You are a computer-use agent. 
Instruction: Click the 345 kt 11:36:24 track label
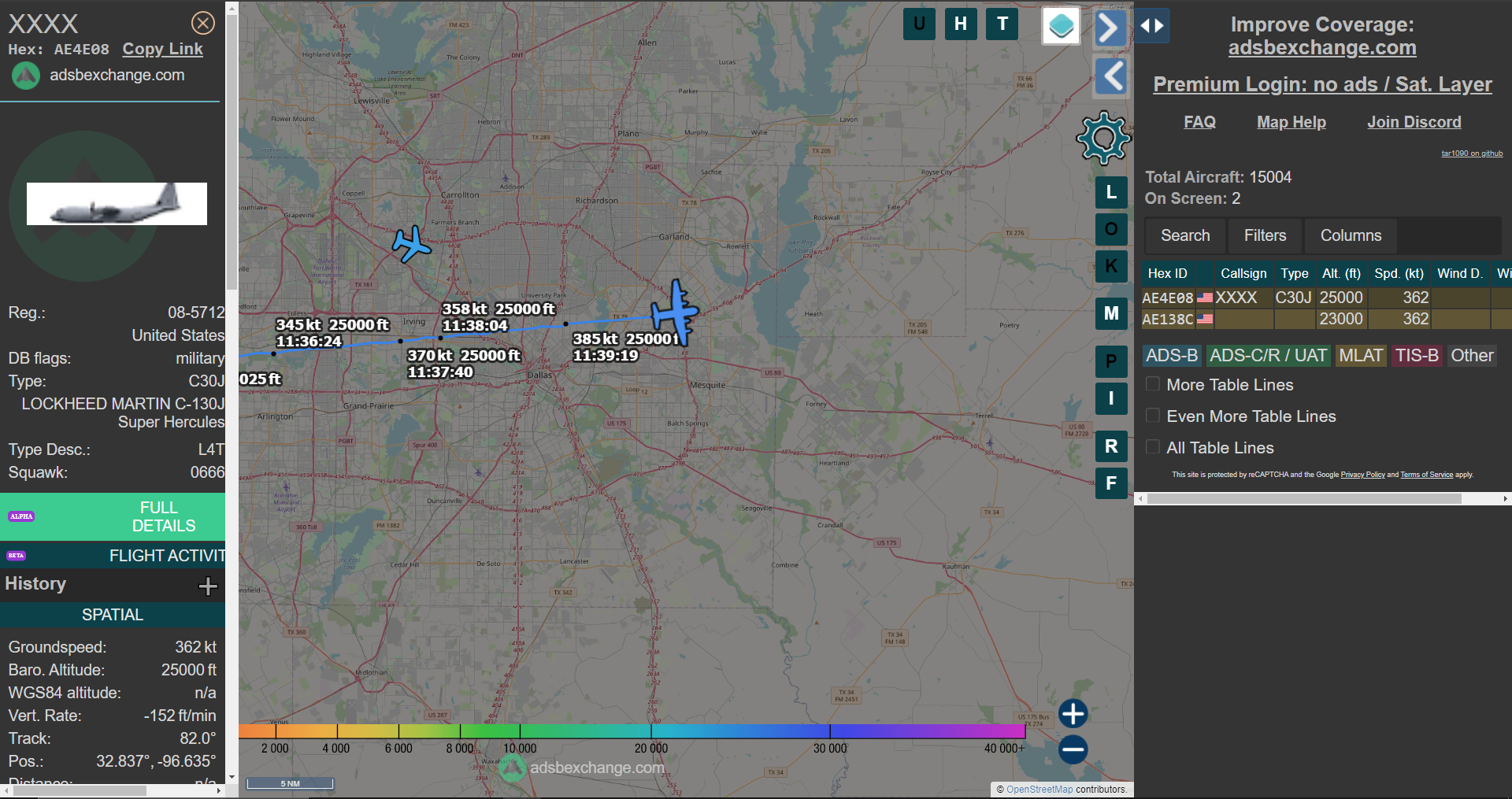pyautogui.click(x=332, y=333)
